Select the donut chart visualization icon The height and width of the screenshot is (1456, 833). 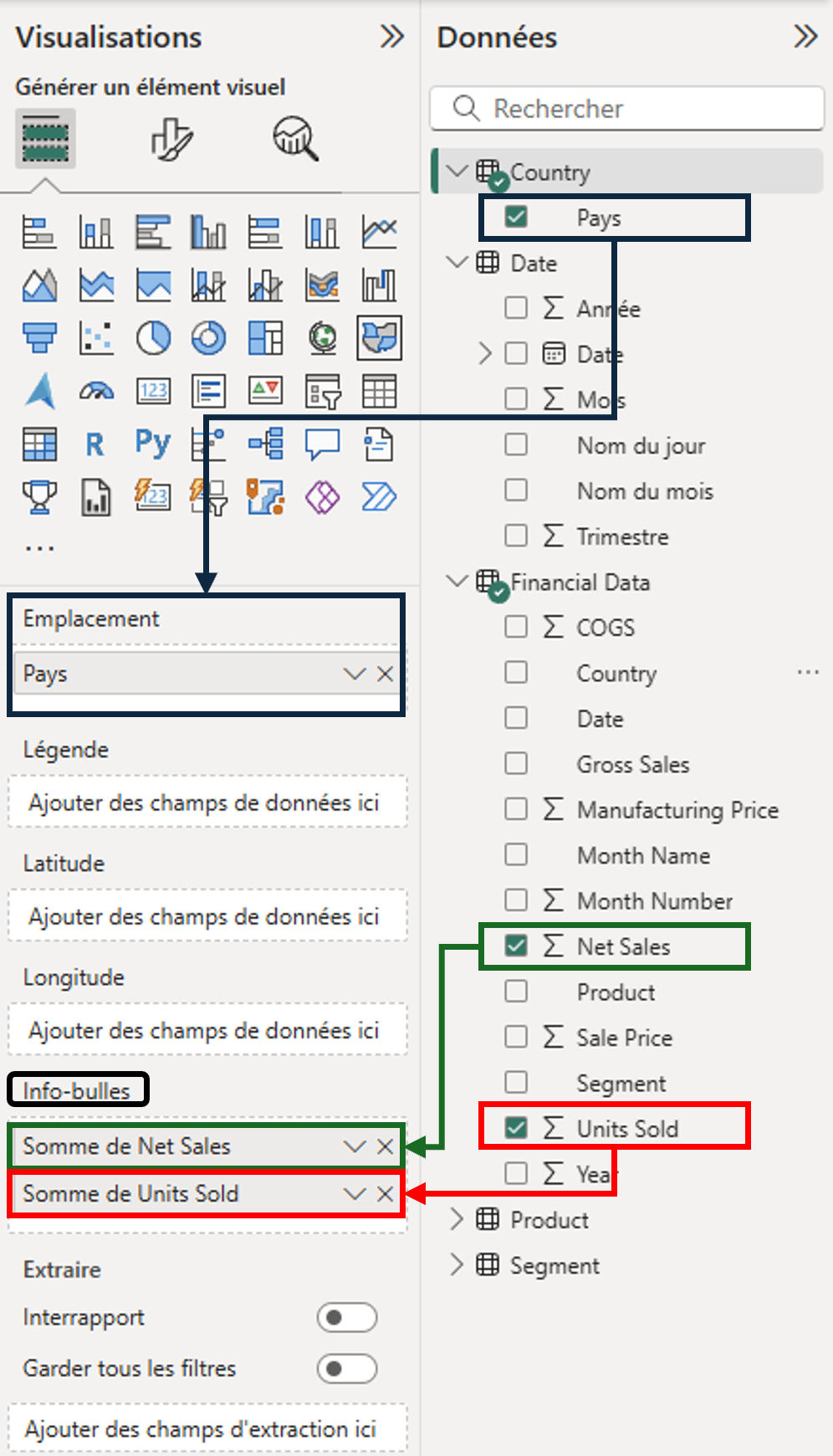point(209,338)
